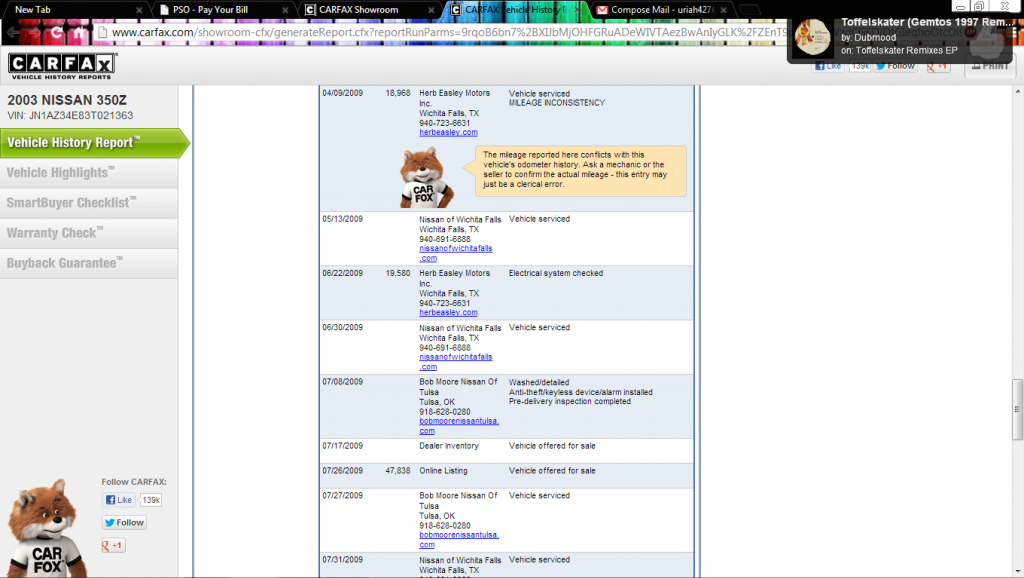This screenshot has height=578, width=1024.
Task: Click the Toffelskater notification album art
Action: pyautogui.click(x=812, y=37)
